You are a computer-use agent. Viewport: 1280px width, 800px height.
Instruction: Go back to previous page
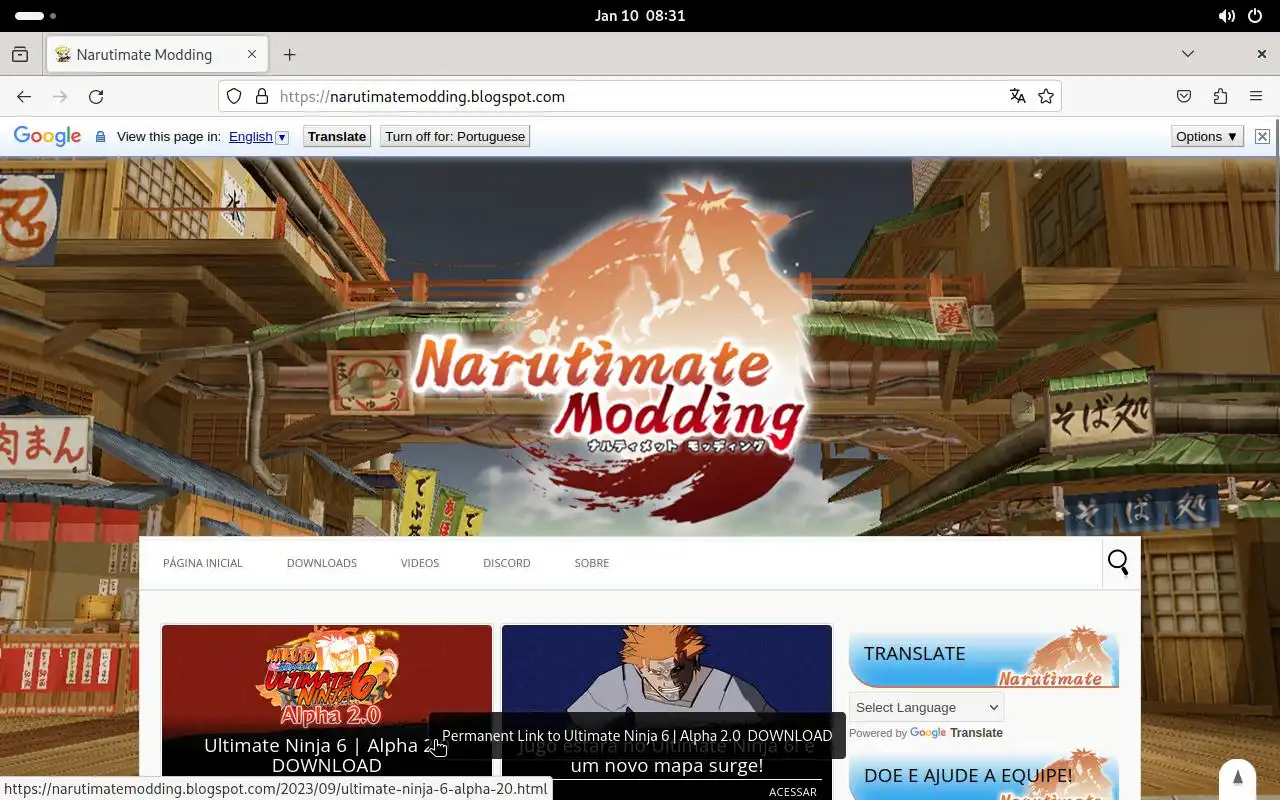pos(24,96)
